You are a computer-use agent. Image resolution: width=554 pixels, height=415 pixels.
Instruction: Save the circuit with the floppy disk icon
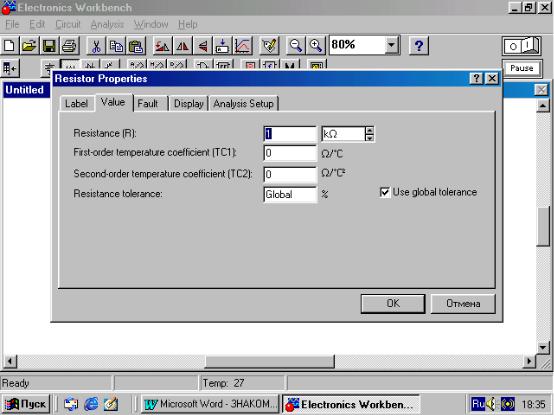[x=49, y=46]
